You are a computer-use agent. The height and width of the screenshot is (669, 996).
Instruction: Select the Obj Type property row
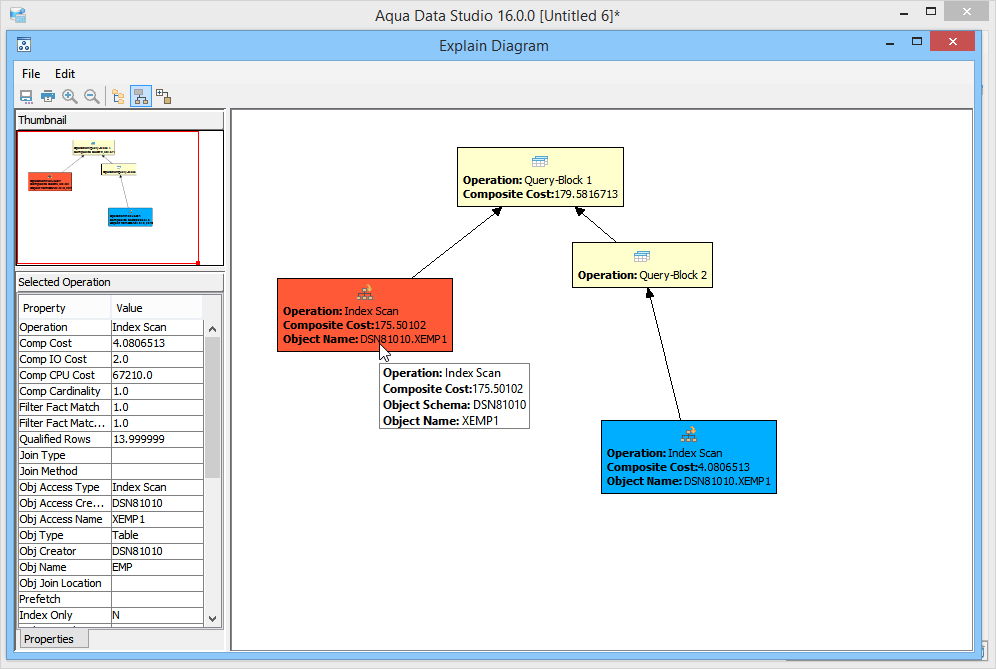click(x=111, y=535)
